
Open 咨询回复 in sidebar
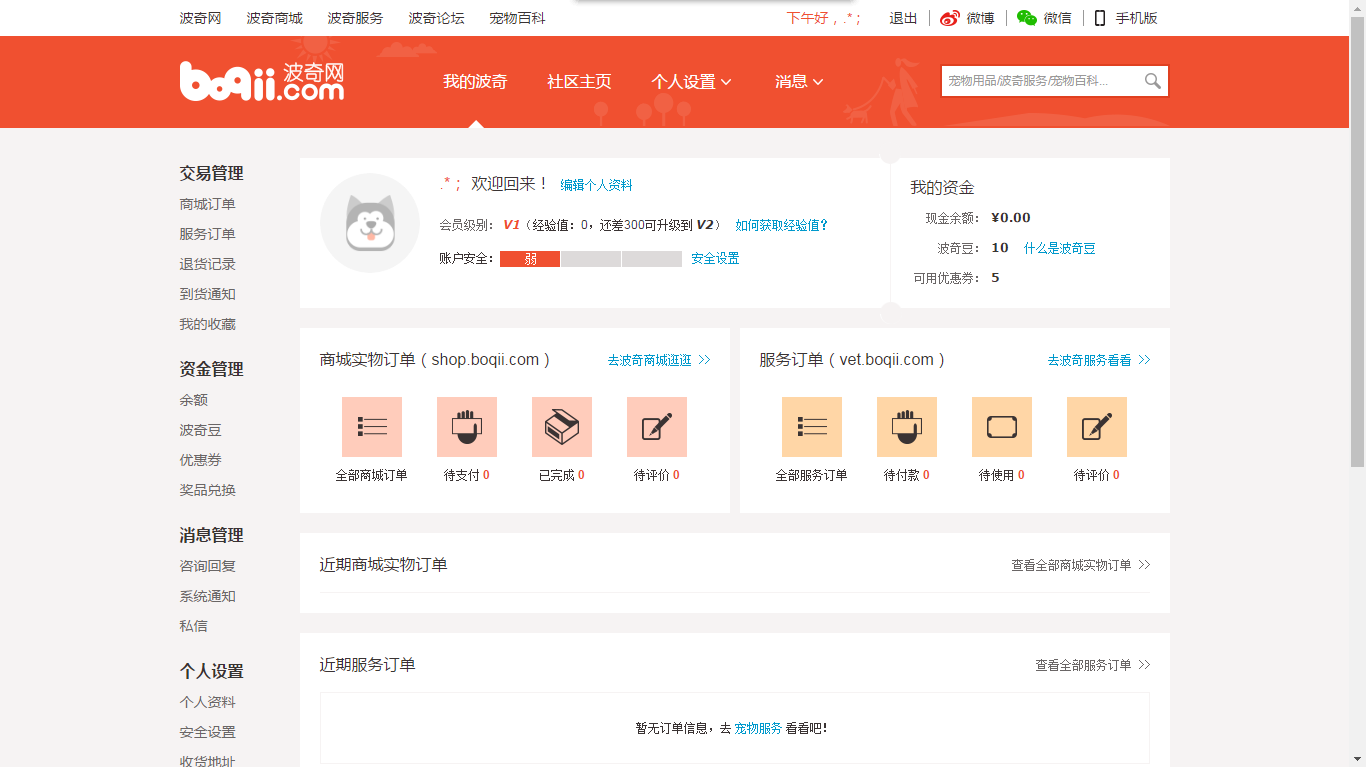208,566
